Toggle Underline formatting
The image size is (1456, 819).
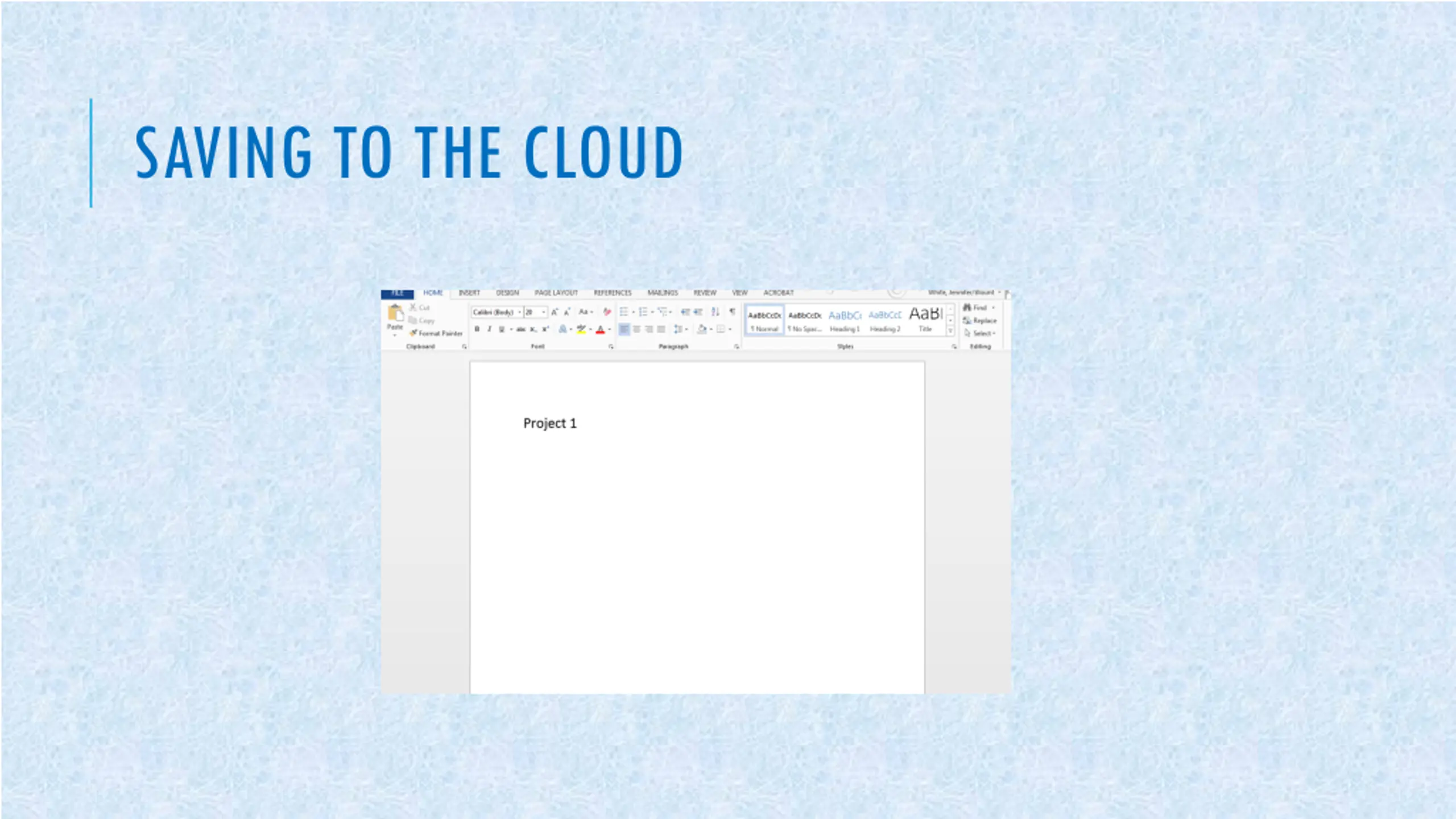pos(502,329)
